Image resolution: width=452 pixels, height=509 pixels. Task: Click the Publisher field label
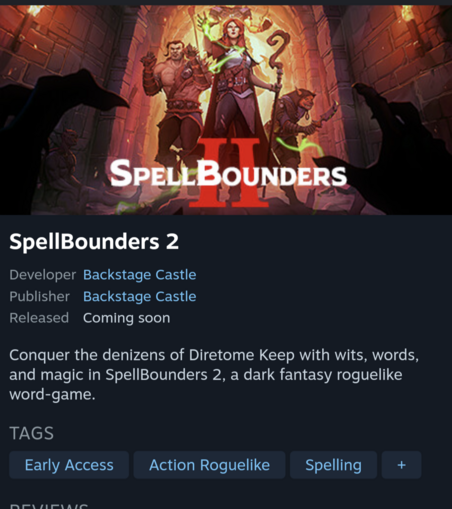tap(39, 296)
